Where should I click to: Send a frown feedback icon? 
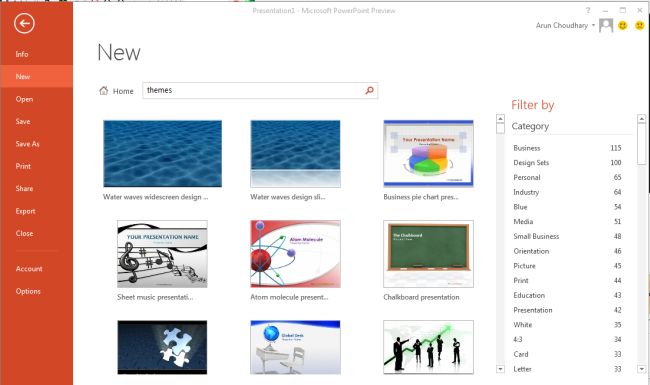640,26
